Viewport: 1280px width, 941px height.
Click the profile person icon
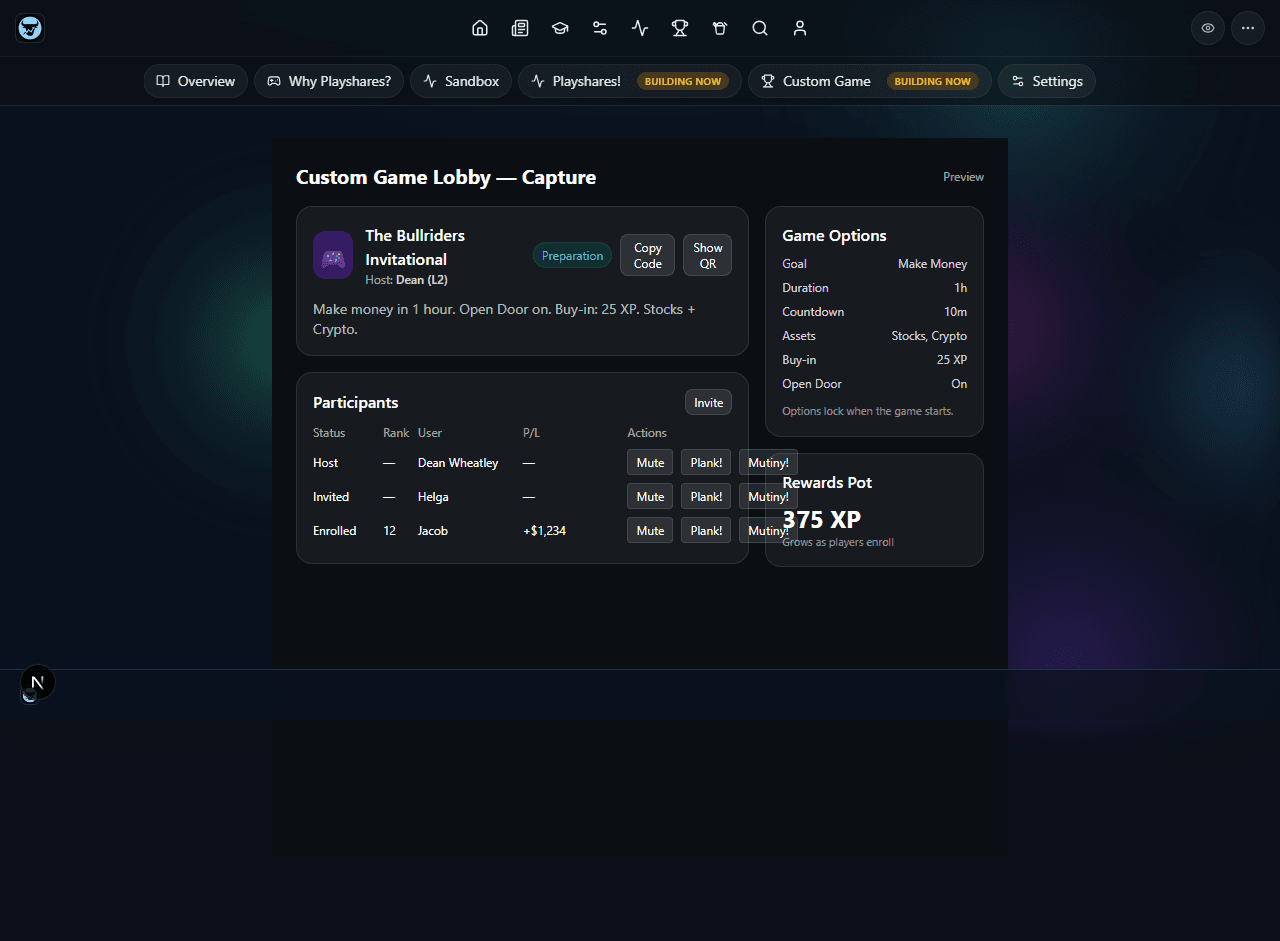800,28
